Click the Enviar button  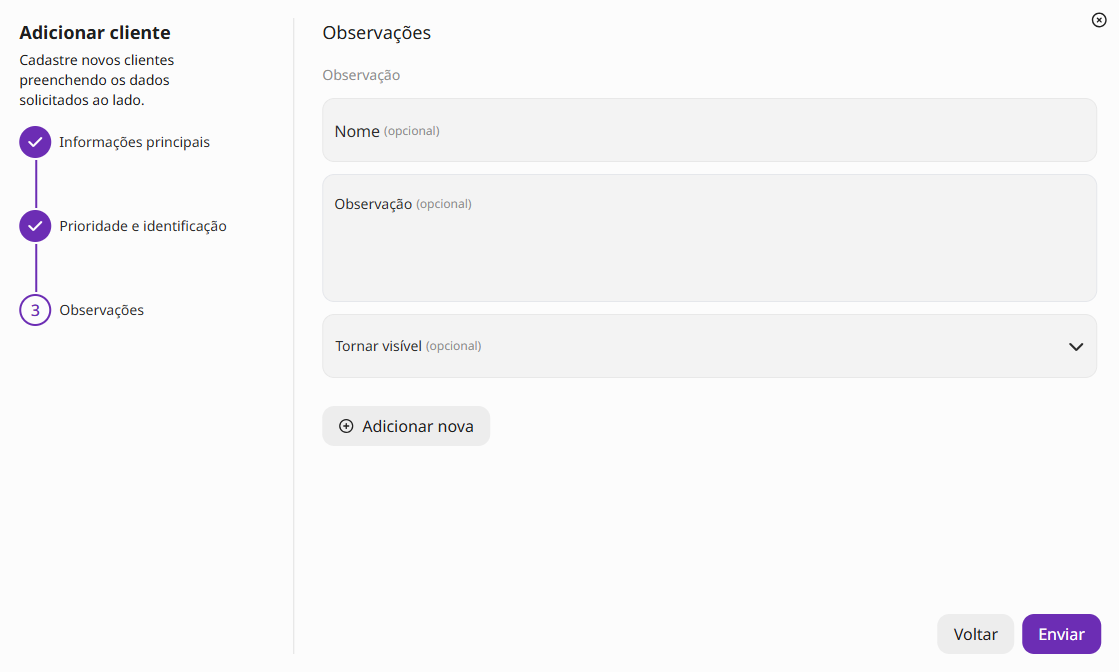[1061, 633]
